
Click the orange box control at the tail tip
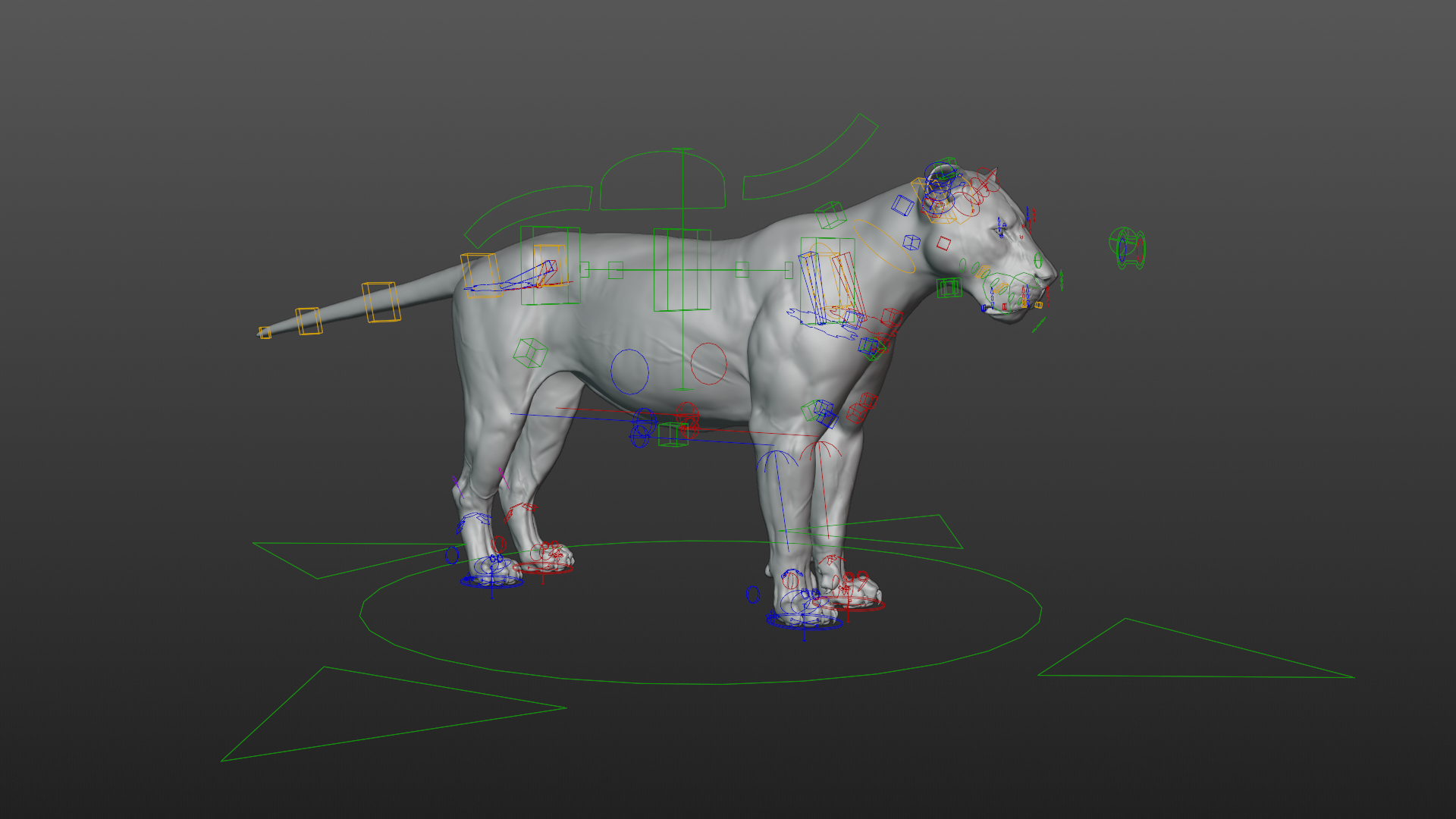coord(265,332)
